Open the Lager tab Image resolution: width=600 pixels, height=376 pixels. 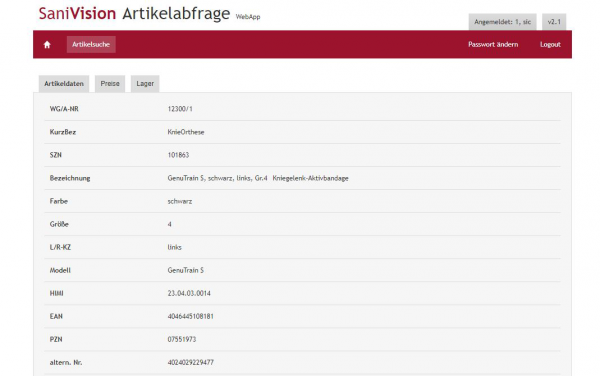145,83
